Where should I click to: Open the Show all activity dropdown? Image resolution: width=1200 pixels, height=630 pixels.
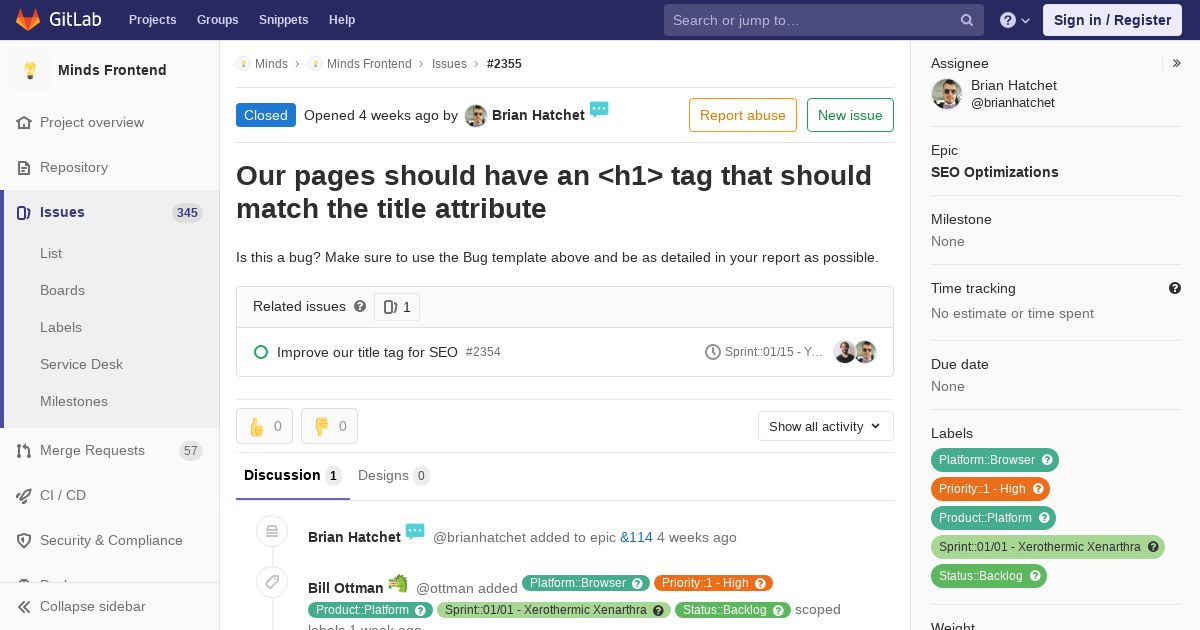826,426
